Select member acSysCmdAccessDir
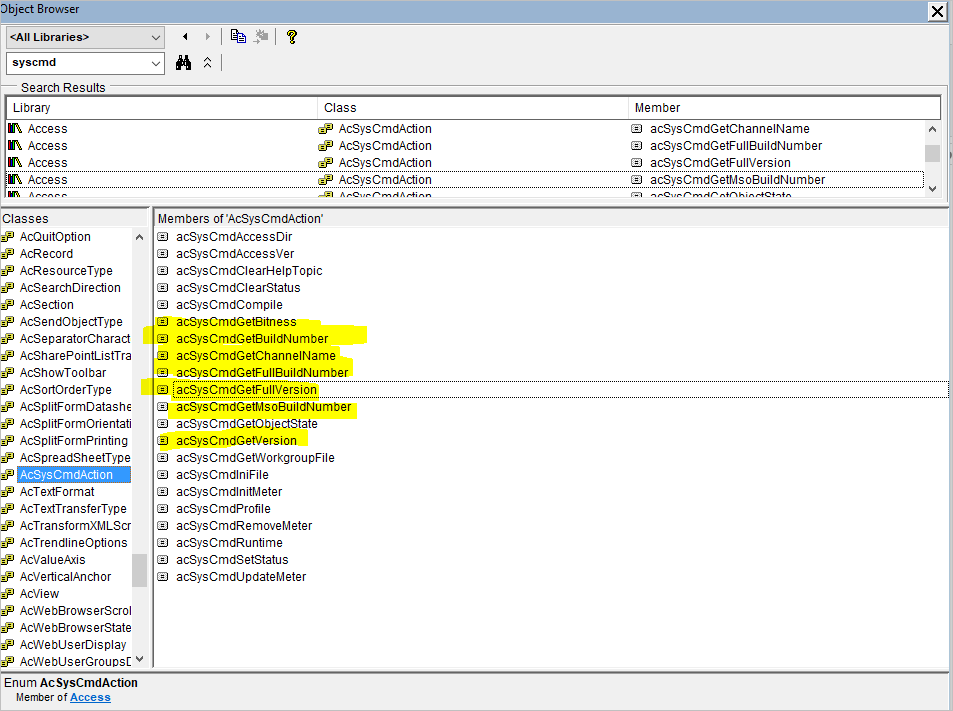 (x=234, y=237)
